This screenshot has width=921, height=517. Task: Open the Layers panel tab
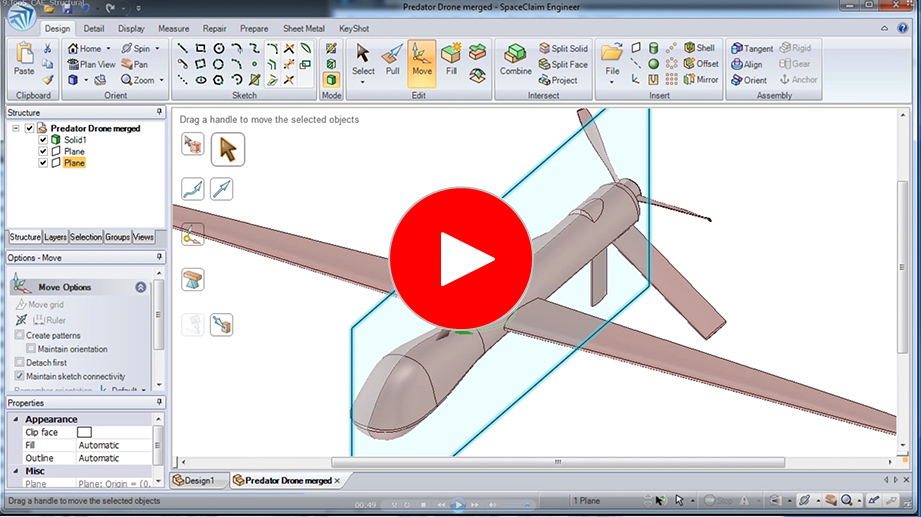pos(55,237)
